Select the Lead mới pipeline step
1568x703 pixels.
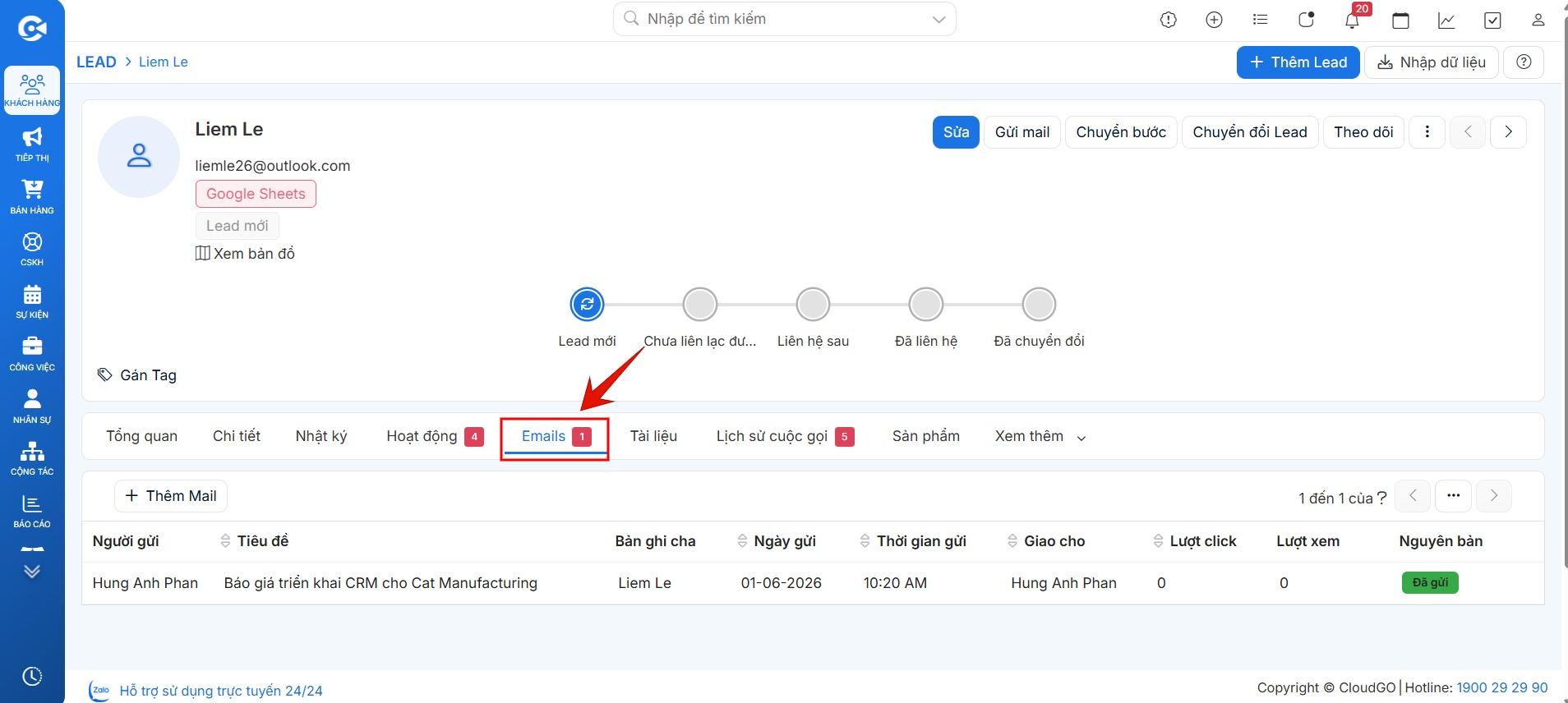tap(587, 305)
